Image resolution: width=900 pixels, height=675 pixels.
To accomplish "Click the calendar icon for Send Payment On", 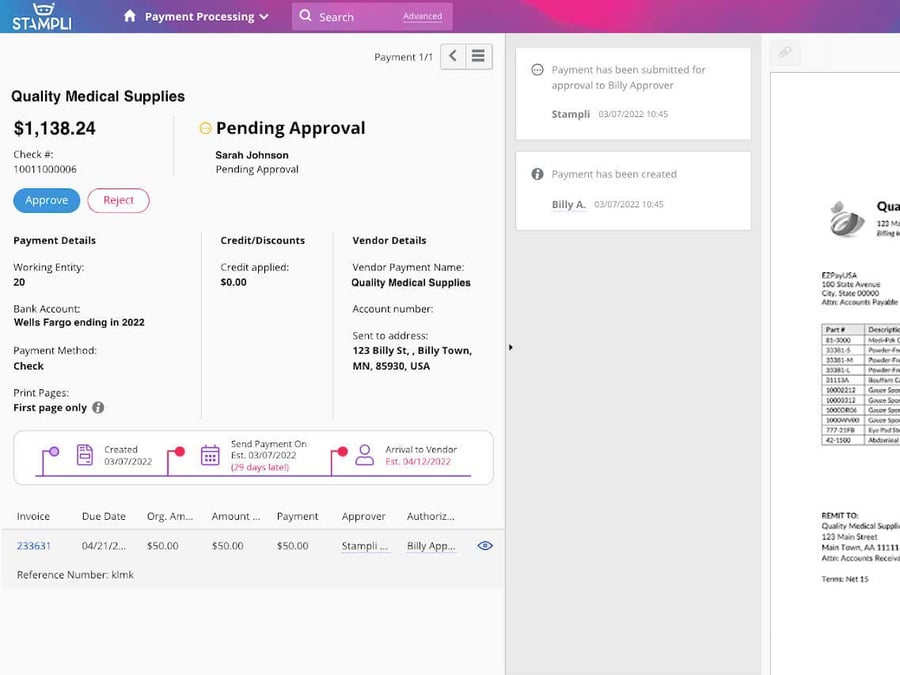I will pyautogui.click(x=210, y=455).
